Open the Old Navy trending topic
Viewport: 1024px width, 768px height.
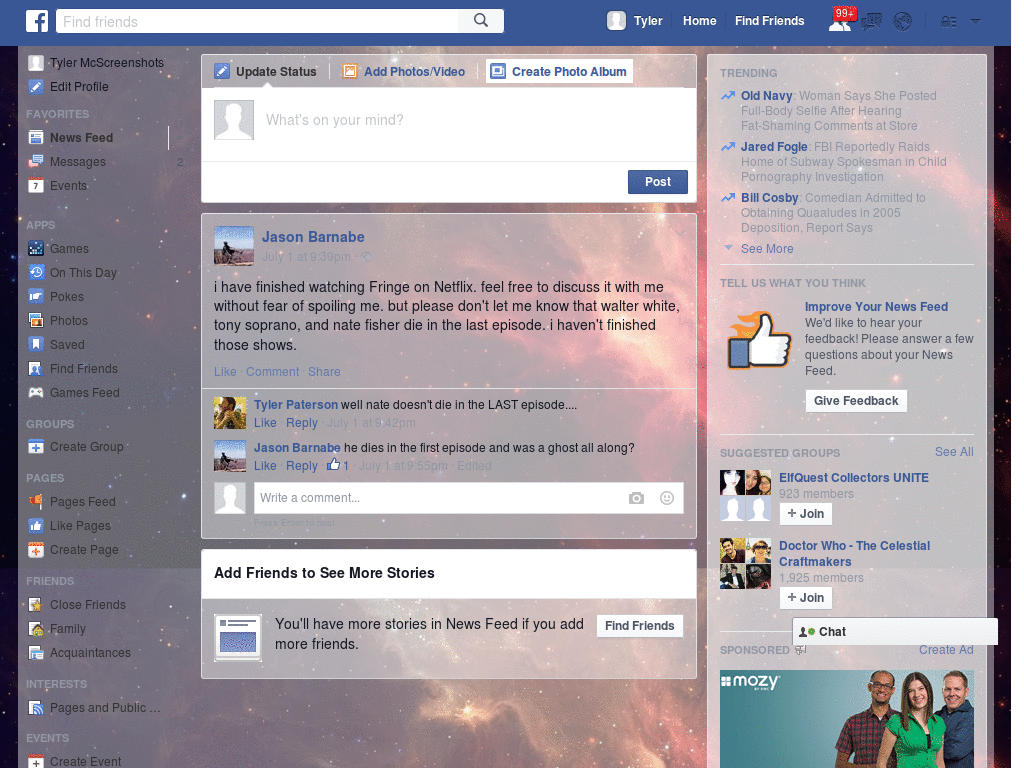[766, 95]
